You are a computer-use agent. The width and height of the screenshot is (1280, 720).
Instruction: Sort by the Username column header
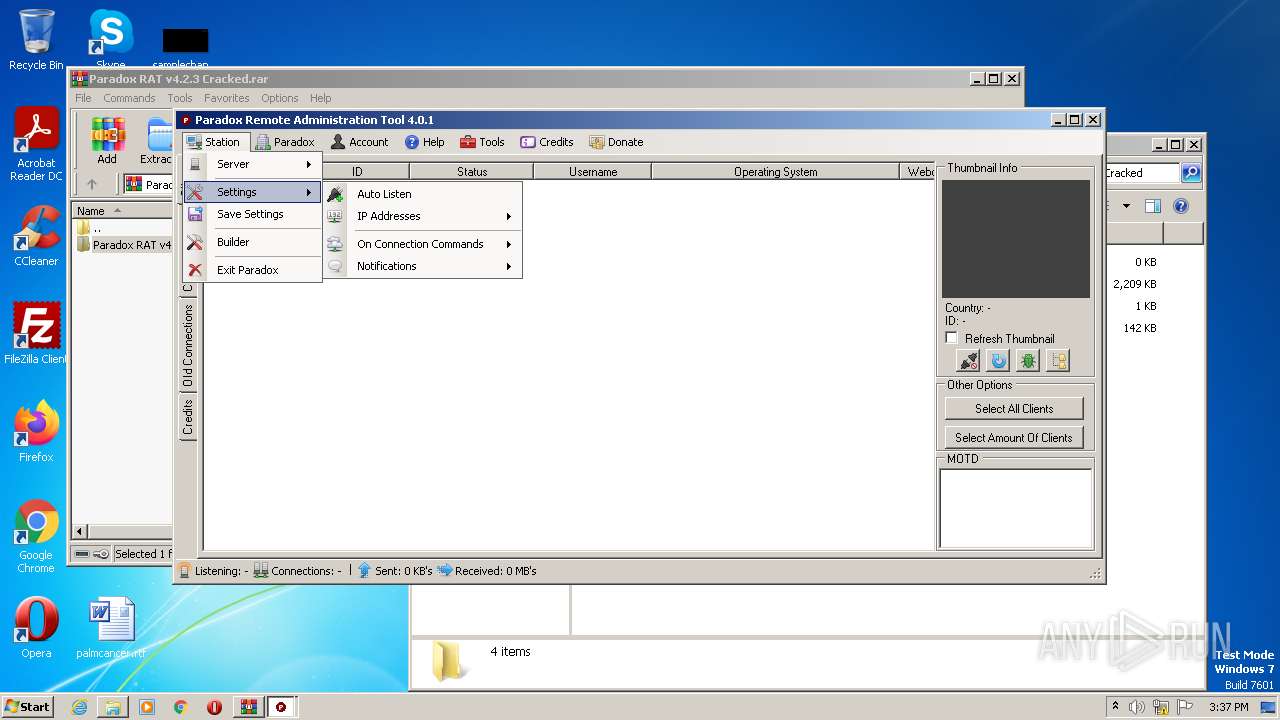tap(593, 172)
